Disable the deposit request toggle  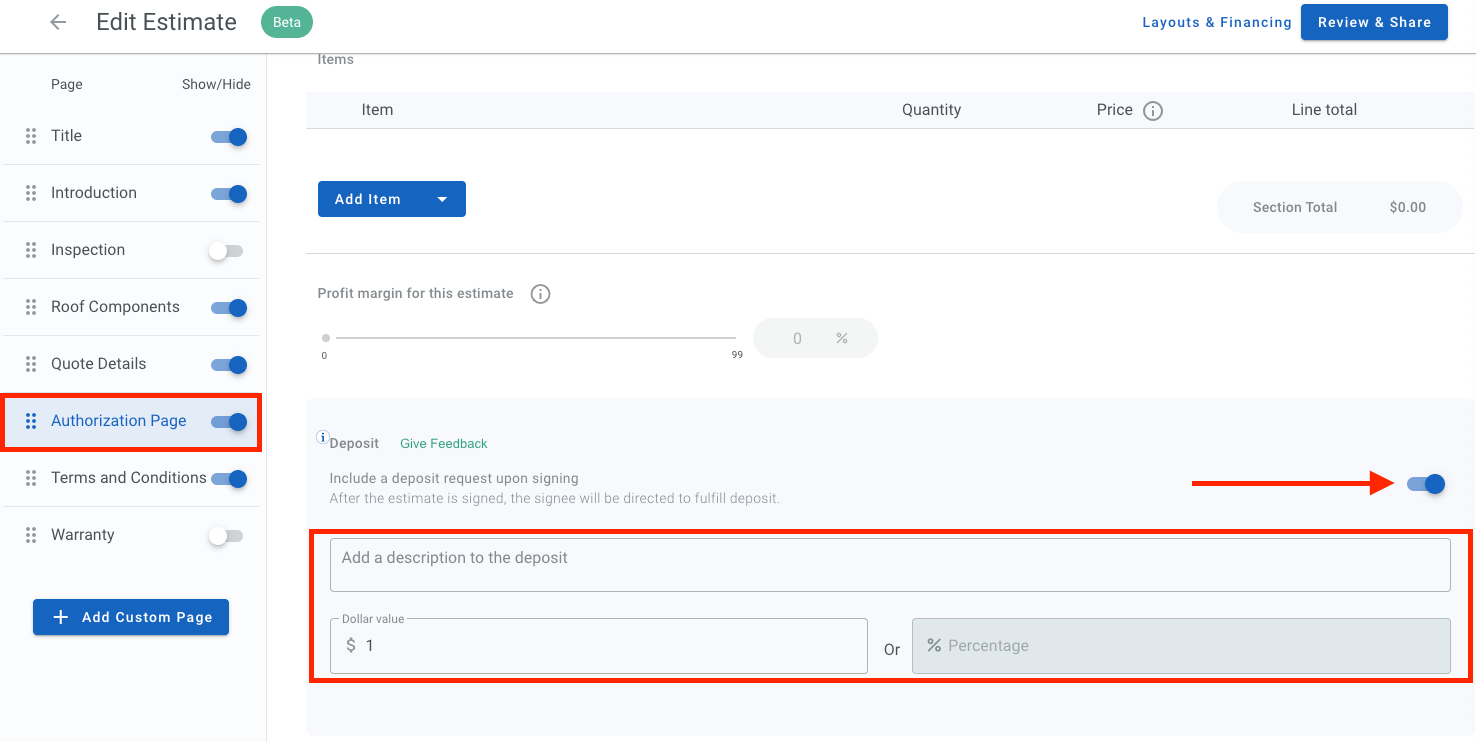point(1425,484)
